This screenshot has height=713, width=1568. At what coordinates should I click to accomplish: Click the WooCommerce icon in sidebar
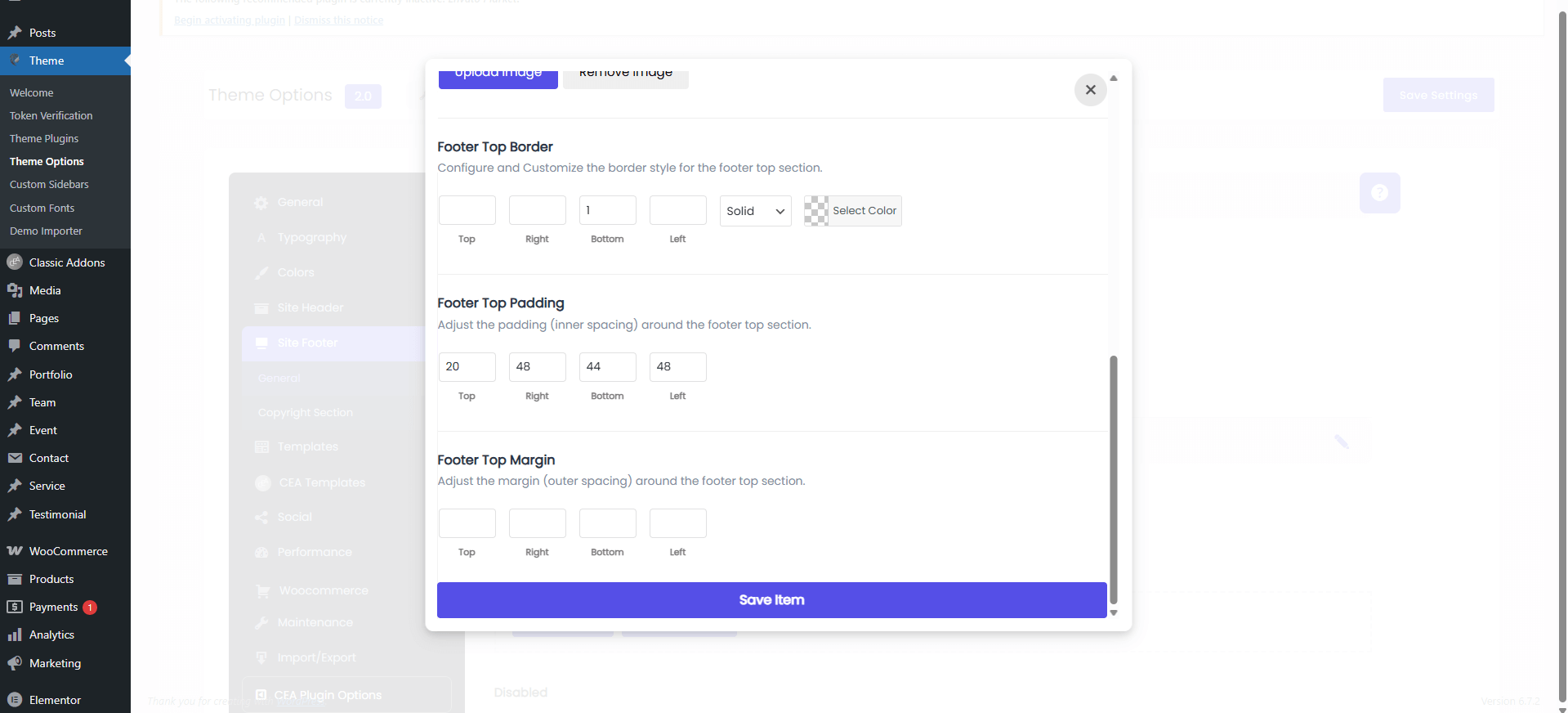pyautogui.click(x=15, y=551)
